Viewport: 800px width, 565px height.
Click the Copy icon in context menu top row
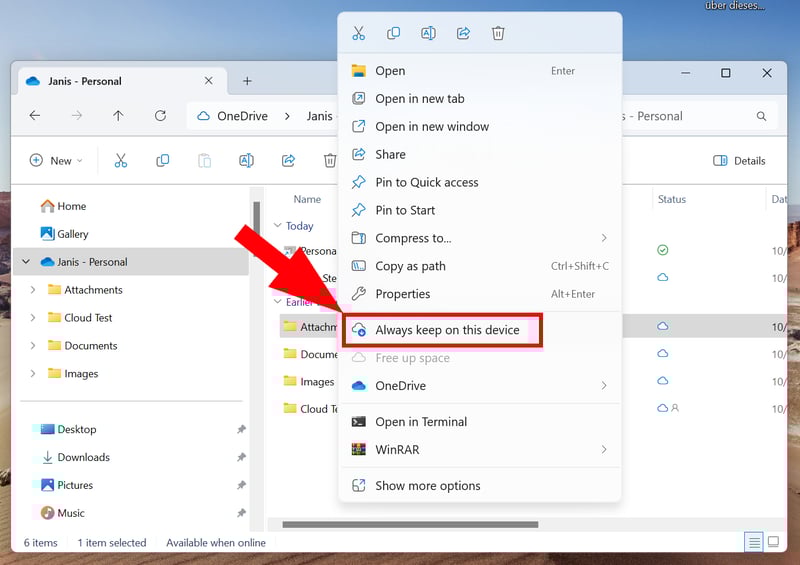[x=393, y=34]
